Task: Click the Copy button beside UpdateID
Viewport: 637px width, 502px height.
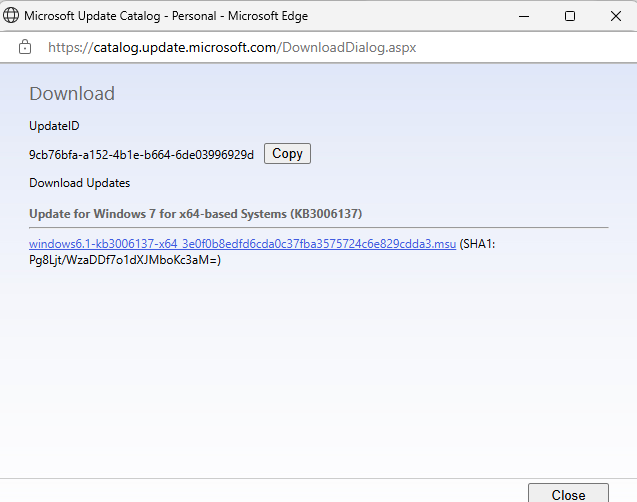Action: pyautogui.click(x=287, y=154)
